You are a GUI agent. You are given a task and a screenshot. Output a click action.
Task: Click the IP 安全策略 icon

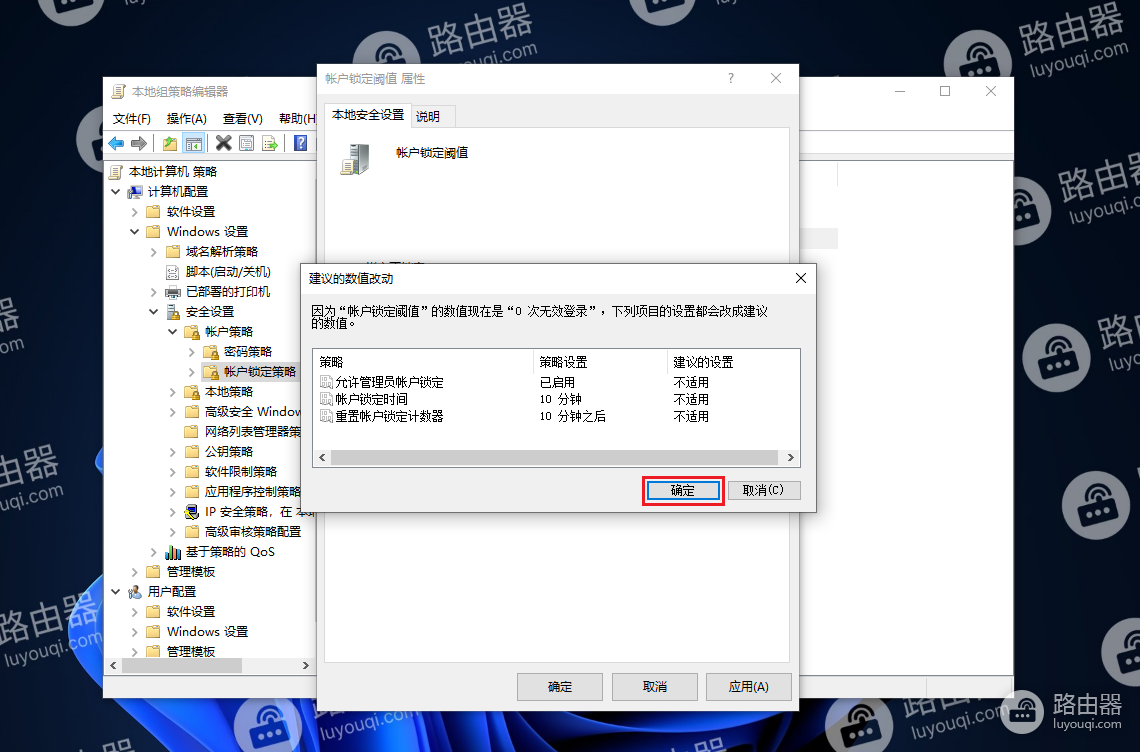(x=192, y=512)
